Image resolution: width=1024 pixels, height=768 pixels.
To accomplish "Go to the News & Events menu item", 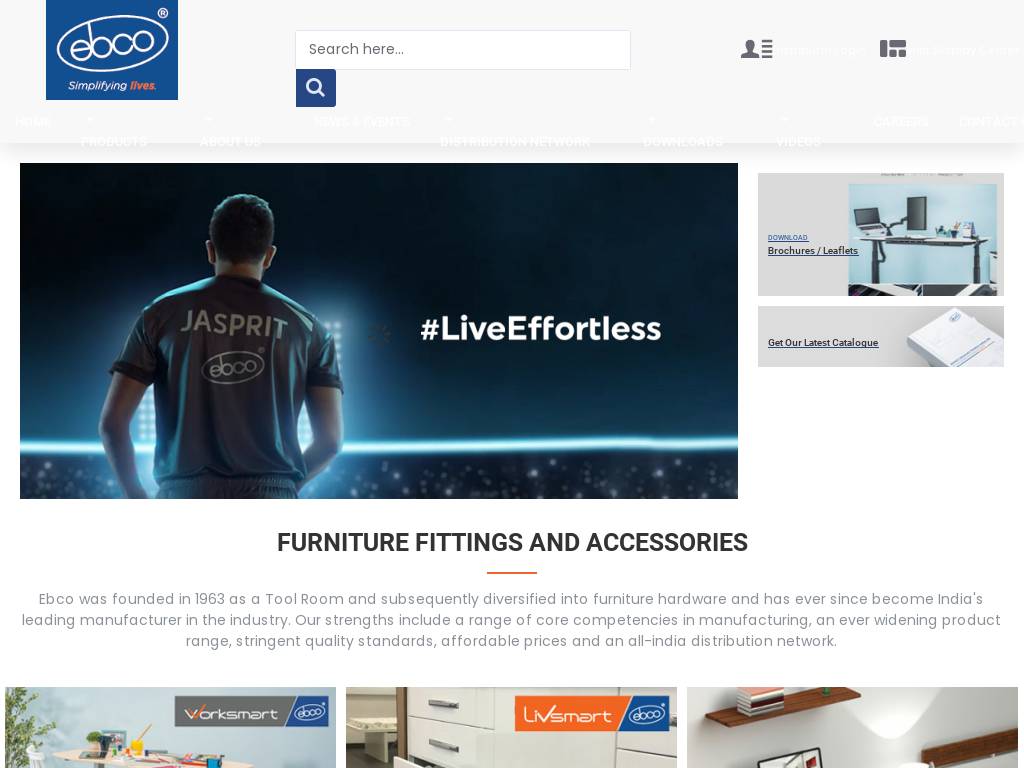I will [361, 121].
